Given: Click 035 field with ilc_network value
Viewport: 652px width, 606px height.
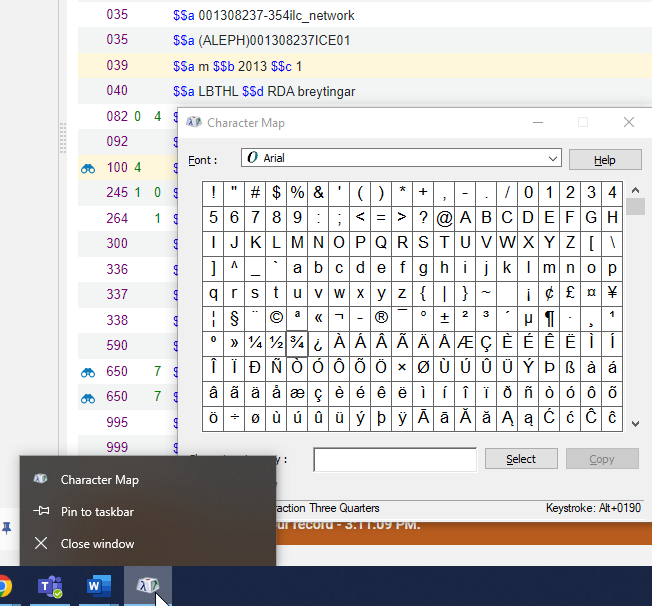Looking at the screenshot, I should pos(264,15).
